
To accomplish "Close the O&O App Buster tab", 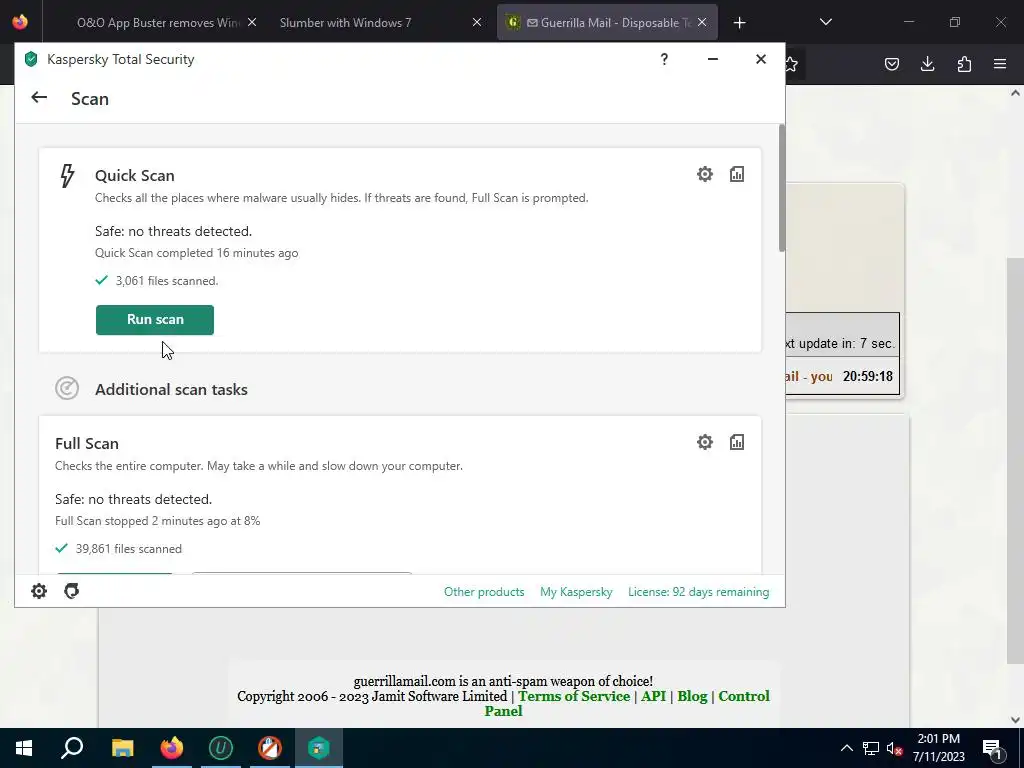I will (252, 23).
